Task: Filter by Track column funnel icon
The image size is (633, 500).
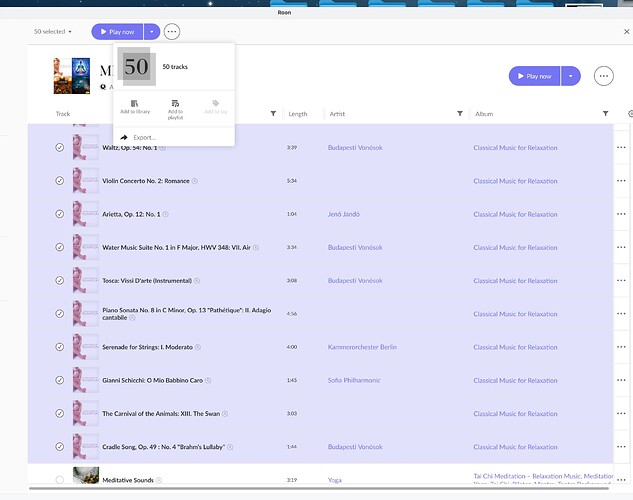Action: click(x=273, y=114)
